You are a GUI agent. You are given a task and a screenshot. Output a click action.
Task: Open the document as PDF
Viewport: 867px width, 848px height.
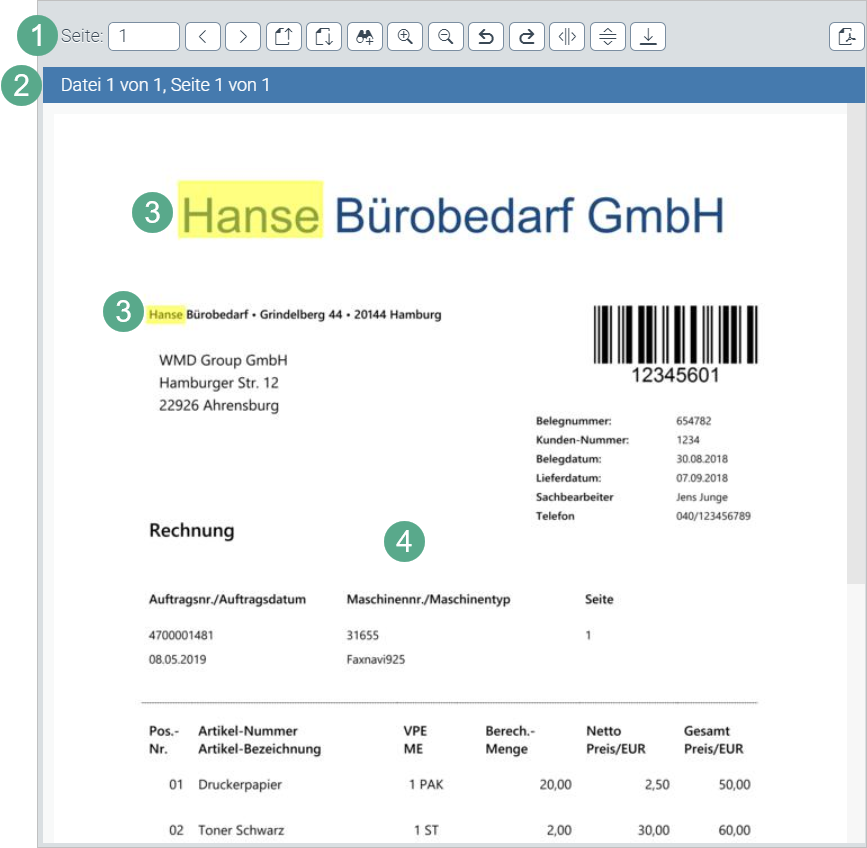[845, 36]
